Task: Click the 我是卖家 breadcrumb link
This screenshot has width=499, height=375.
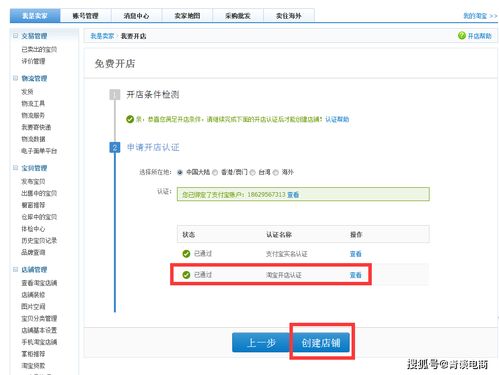Action: (102, 36)
